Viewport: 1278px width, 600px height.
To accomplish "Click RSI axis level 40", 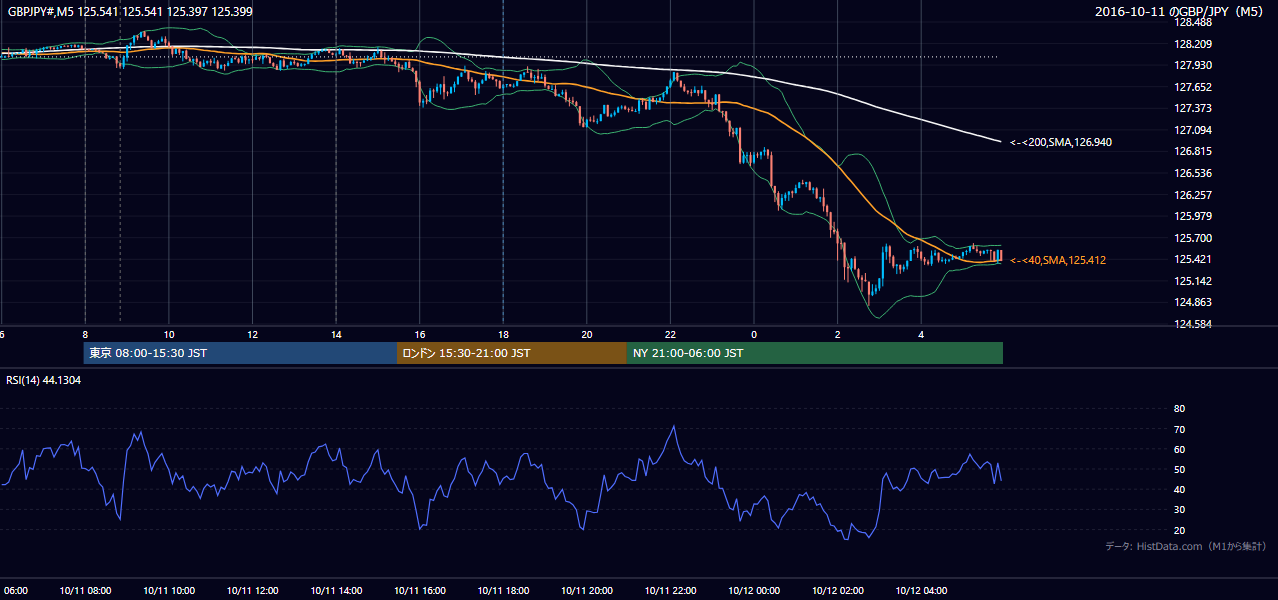I will click(x=1179, y=489).
